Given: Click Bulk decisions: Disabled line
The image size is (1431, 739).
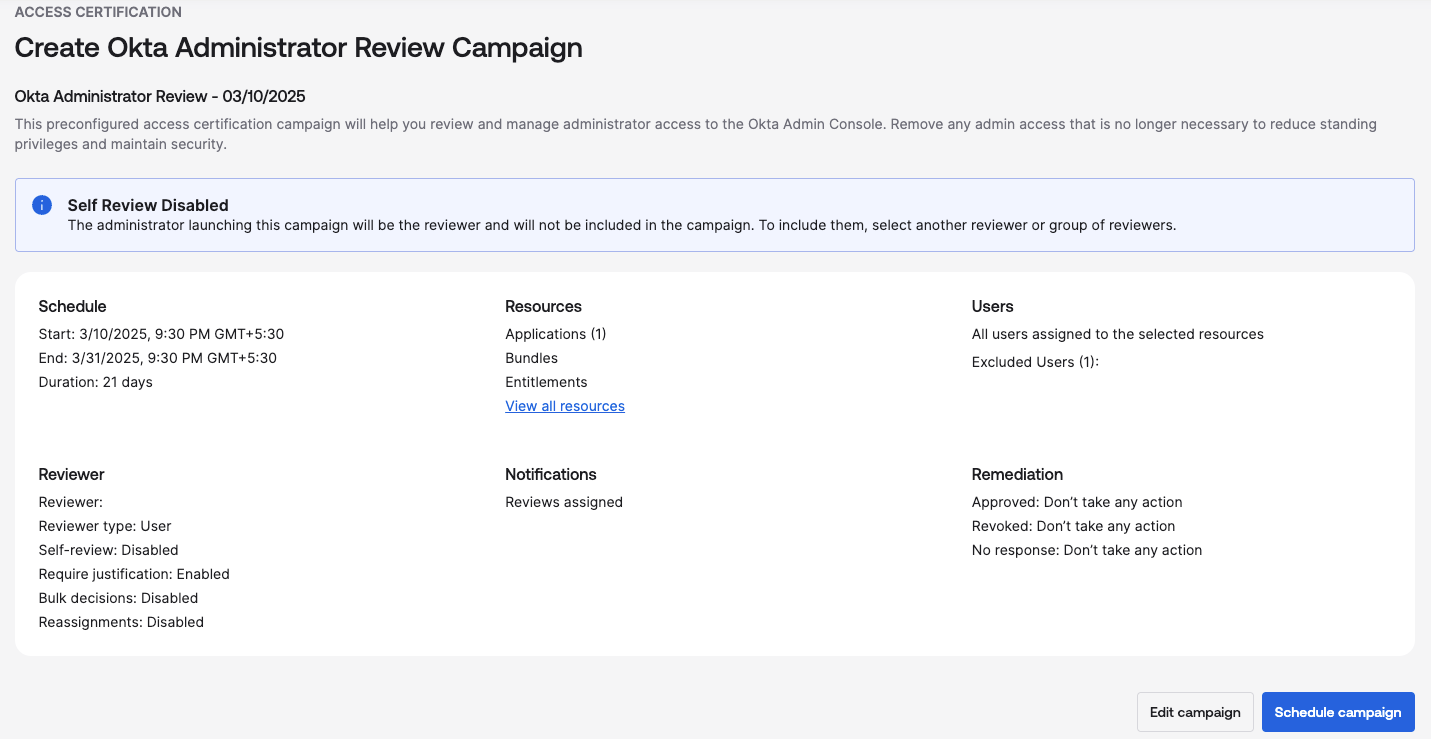Looking at the screenshot, I should pyautogui.click(x=118, y=598).
